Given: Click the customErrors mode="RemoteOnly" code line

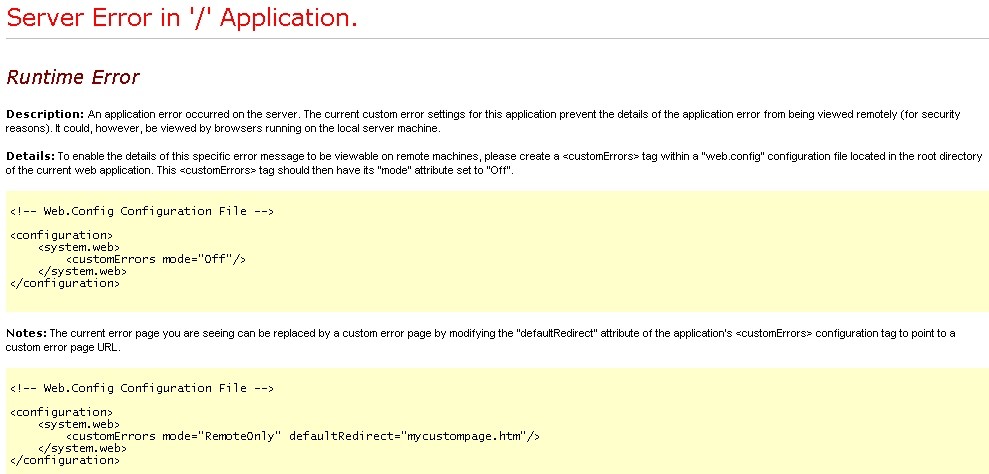Looking at the screenshot, I should [x=303, y=435].
